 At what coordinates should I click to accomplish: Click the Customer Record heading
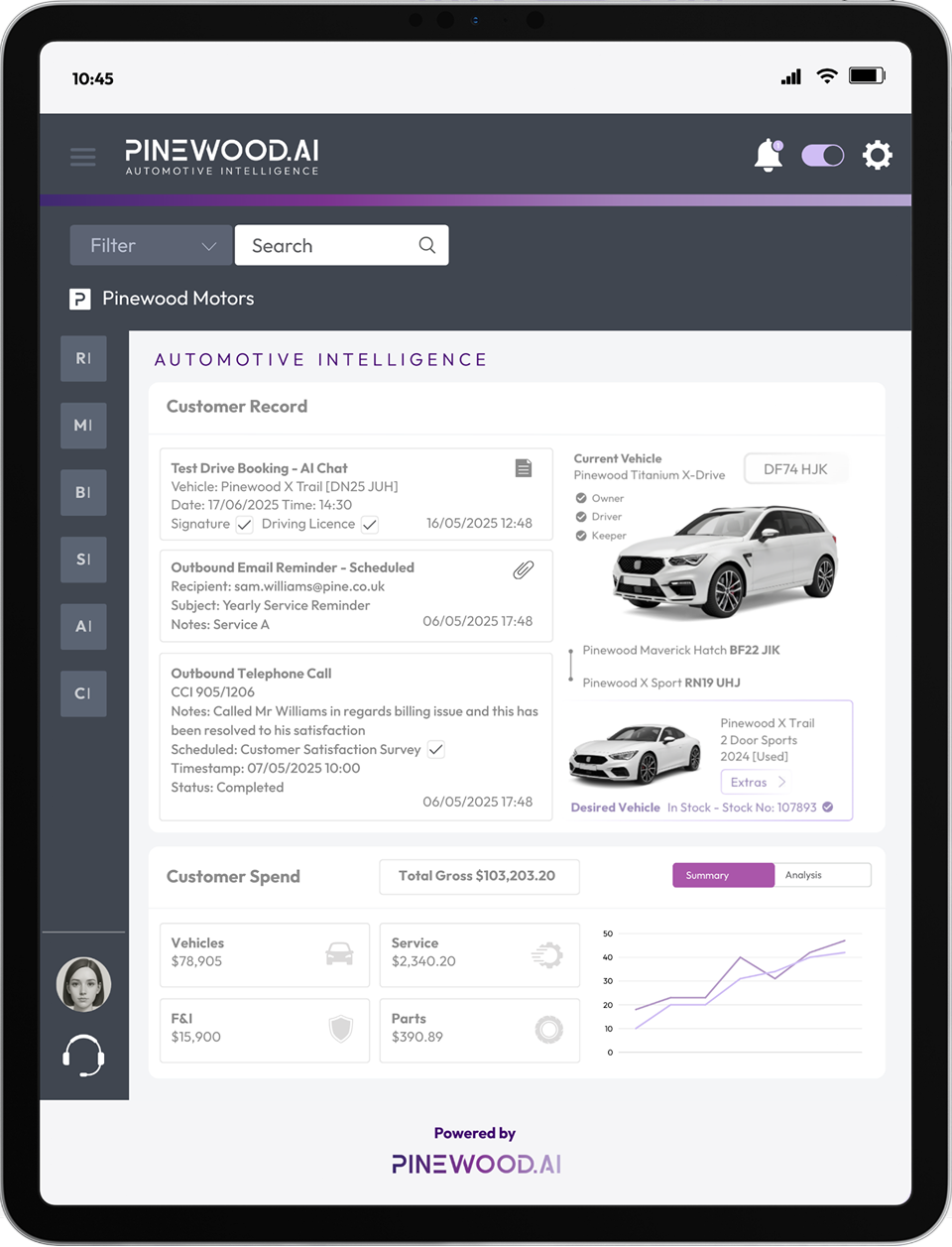coord(237,407)
